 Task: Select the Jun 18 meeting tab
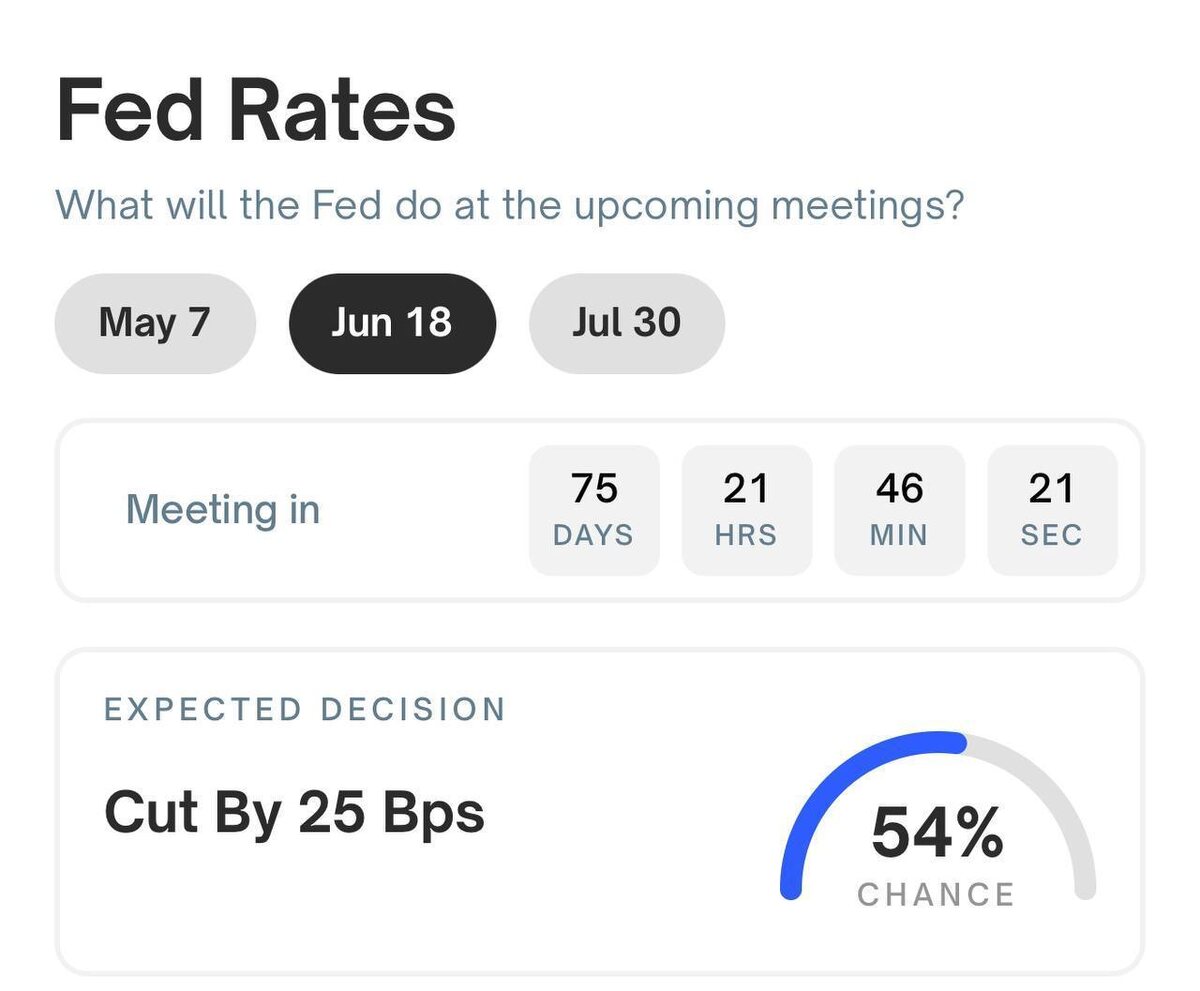391,323
